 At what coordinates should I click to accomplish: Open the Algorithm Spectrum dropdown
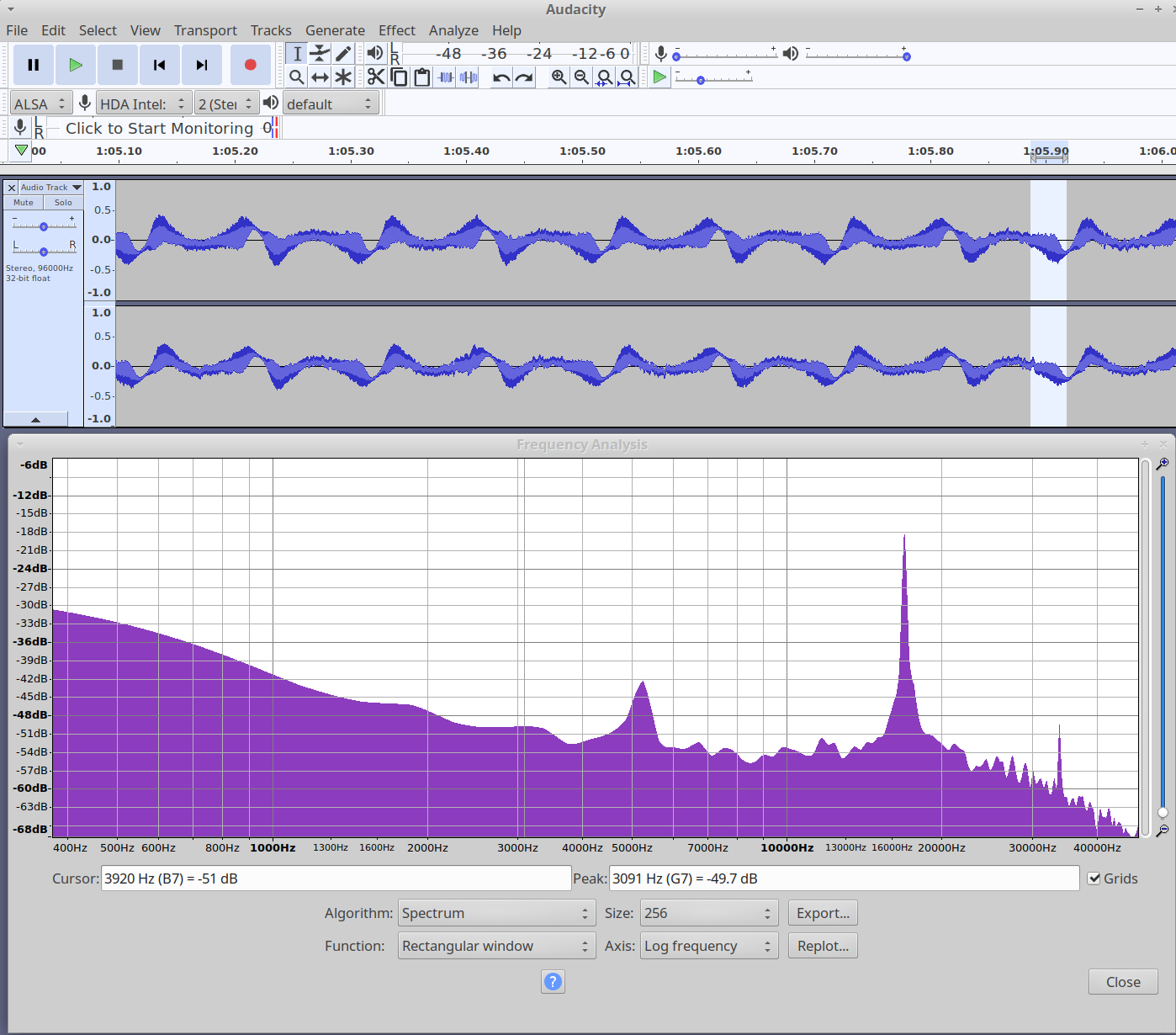click(x=496, y=913)
